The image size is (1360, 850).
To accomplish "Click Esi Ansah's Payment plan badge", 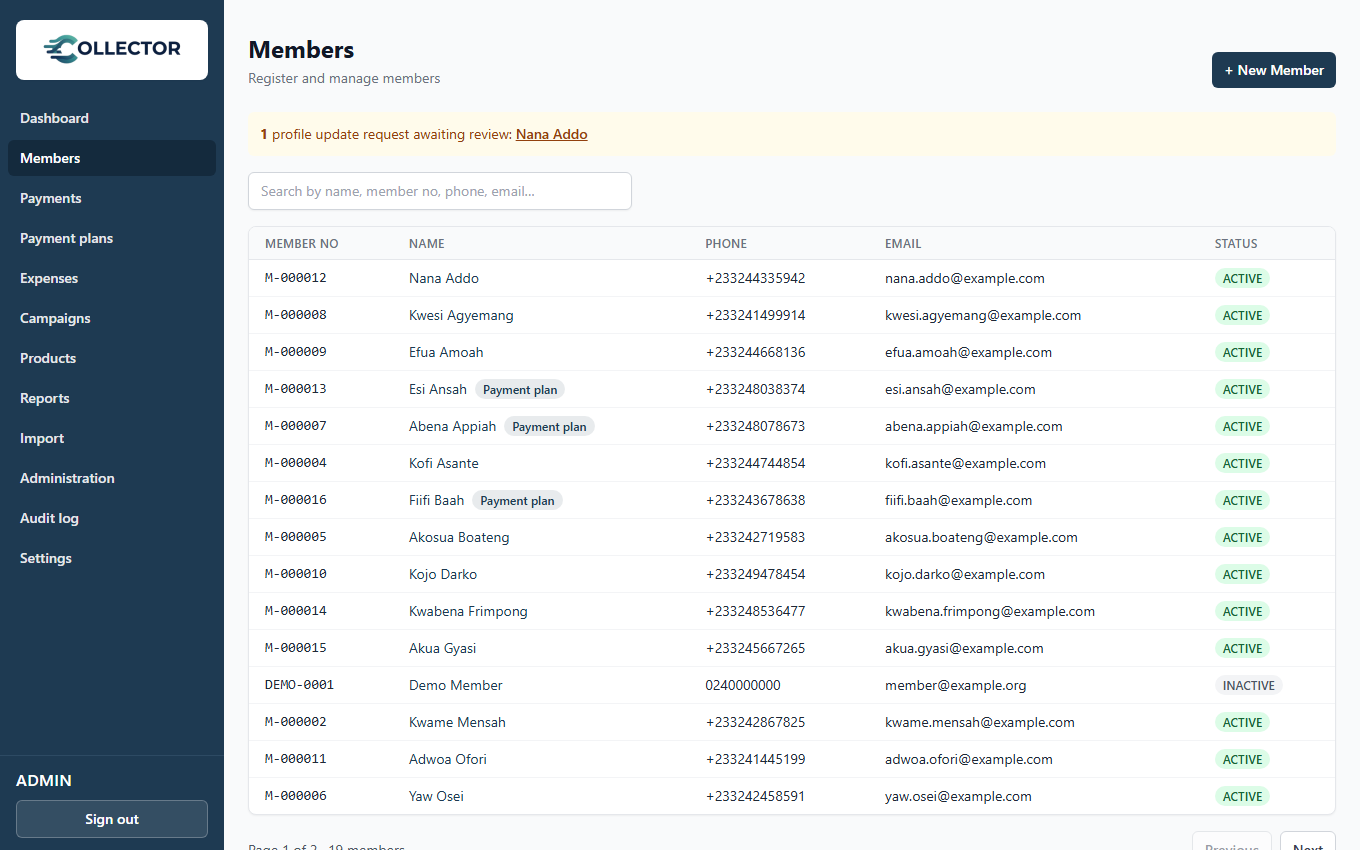I will coord(520,390).
